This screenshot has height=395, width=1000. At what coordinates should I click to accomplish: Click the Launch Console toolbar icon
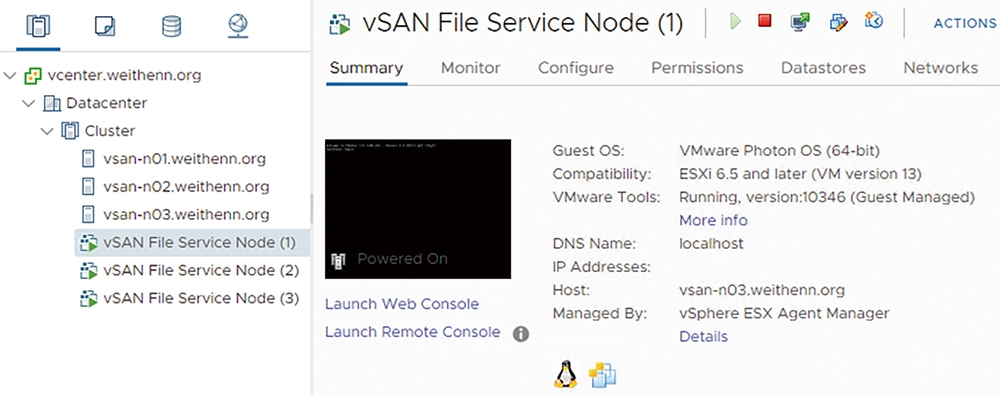[800, 22]
